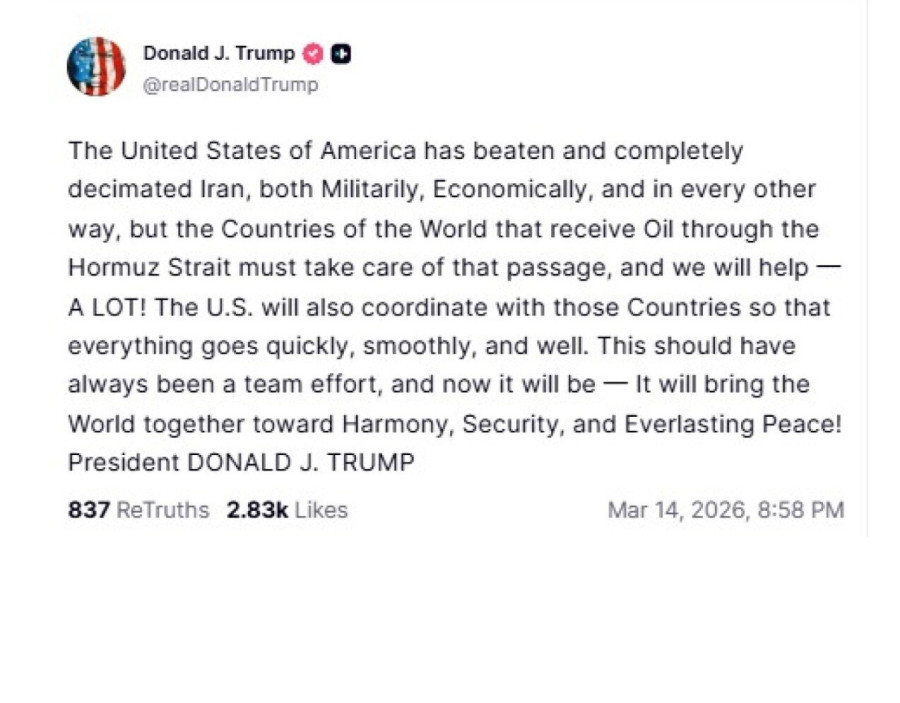Click the Mar 14, 2026 timestamp
This screenshot has height=703, width=900.
pyautogui.click(x=728, y=510)
